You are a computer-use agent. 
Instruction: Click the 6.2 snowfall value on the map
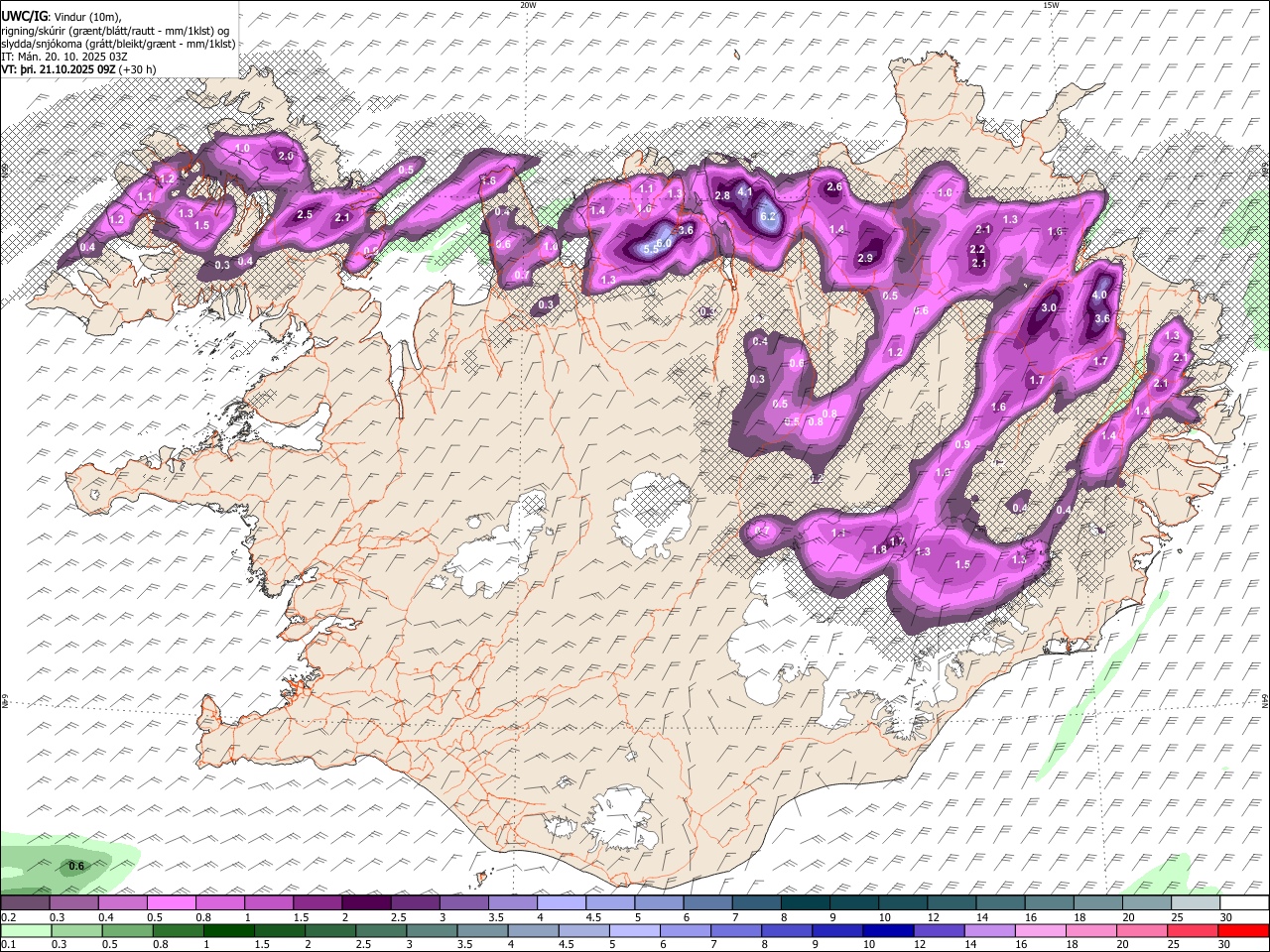coord(767,216)
